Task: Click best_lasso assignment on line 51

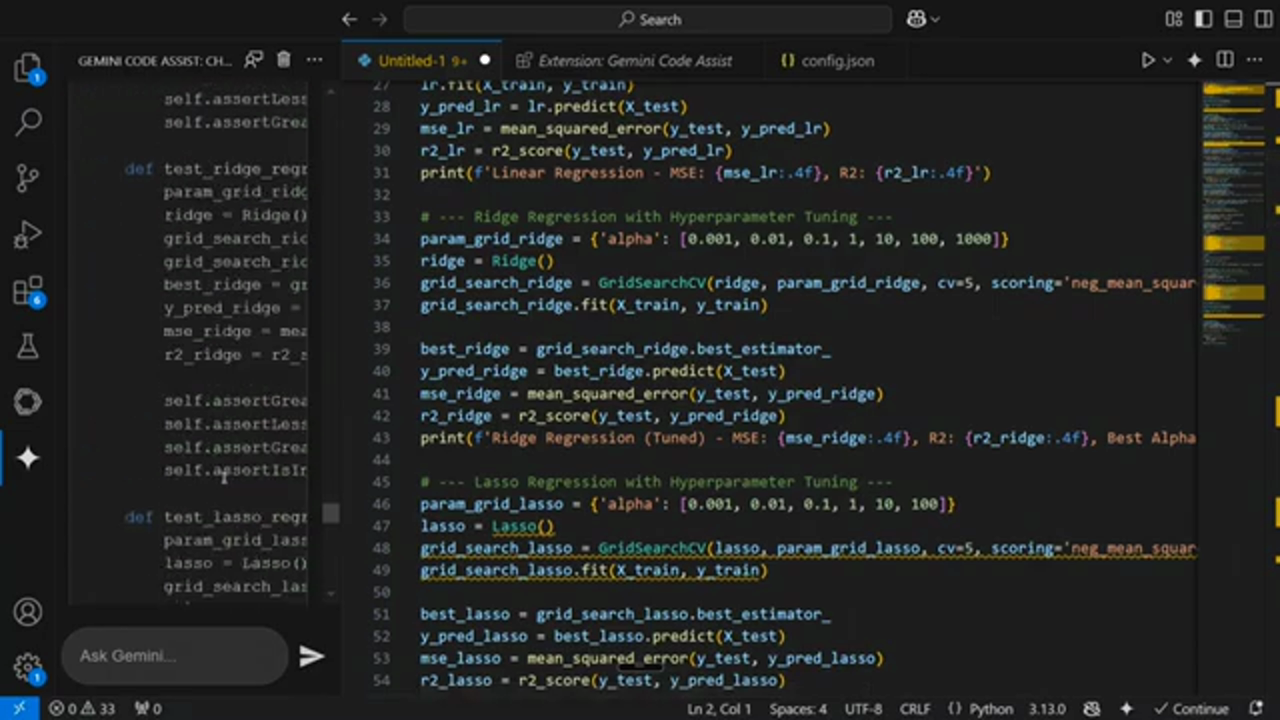Action: (625, 614)
